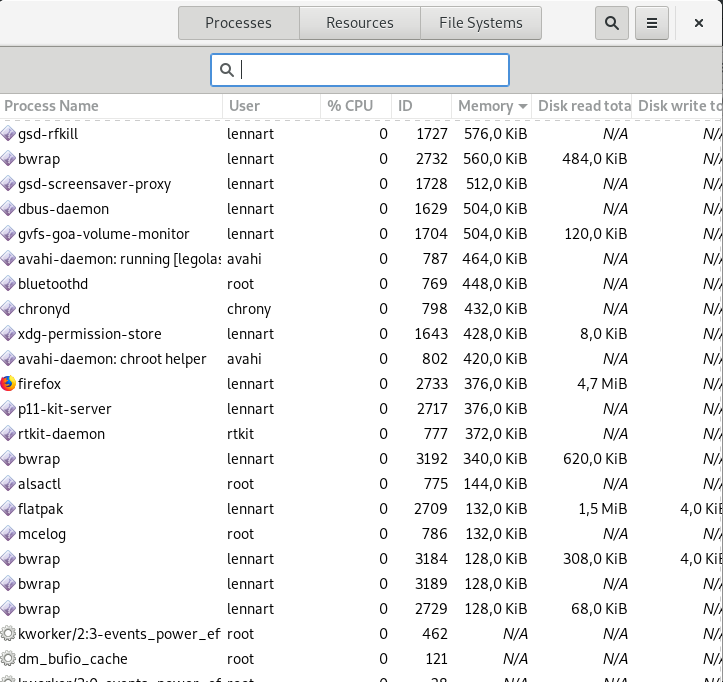Select the firefox process name
This screenshot has height=682, width=723.
point(39,384)
